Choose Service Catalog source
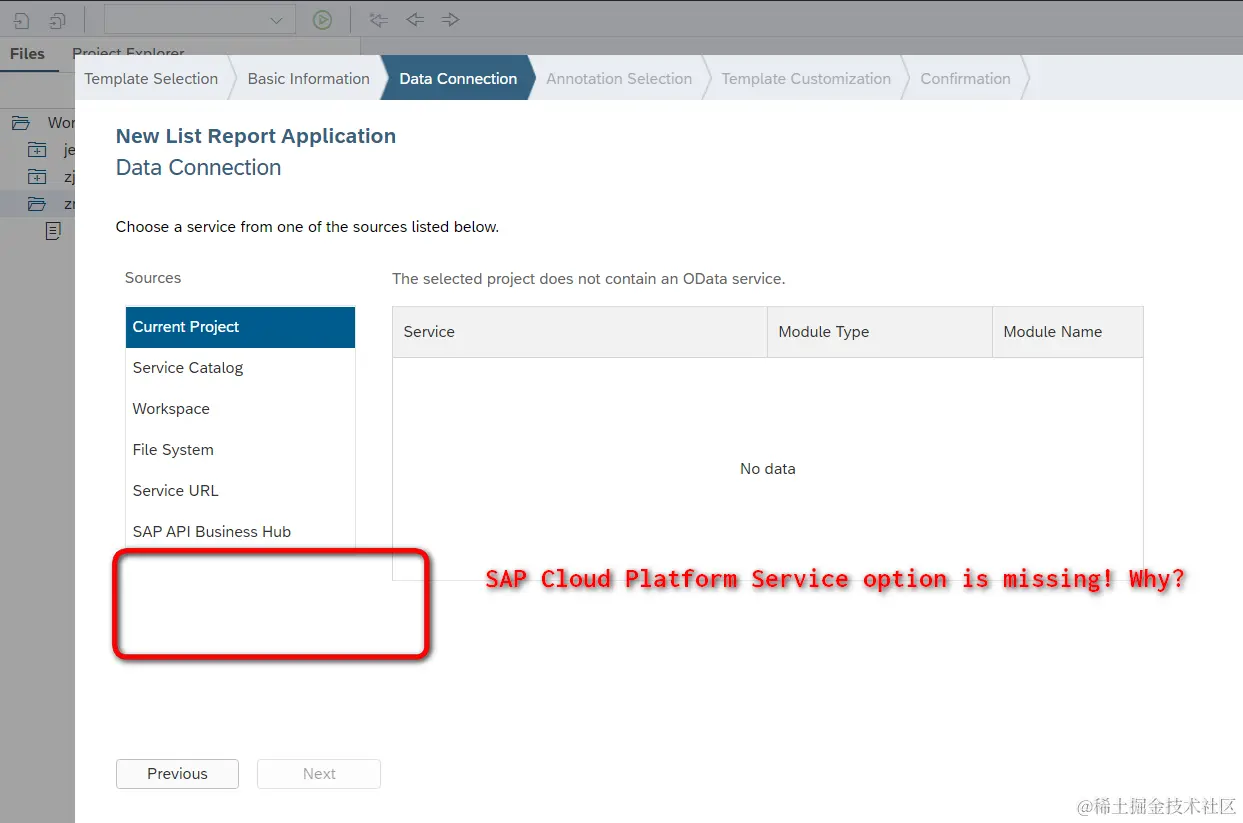The image size is (1243, 823). 240,368
